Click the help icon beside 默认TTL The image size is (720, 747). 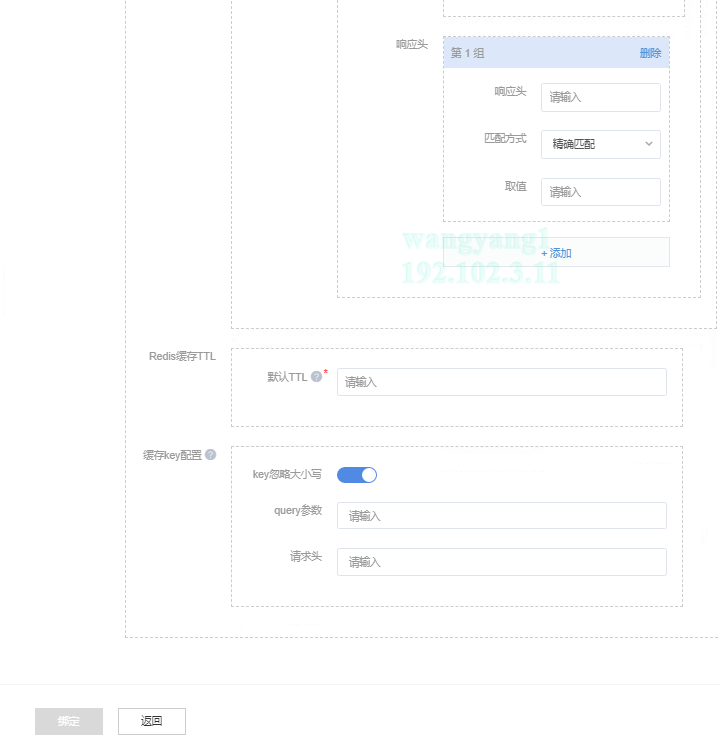316,377
